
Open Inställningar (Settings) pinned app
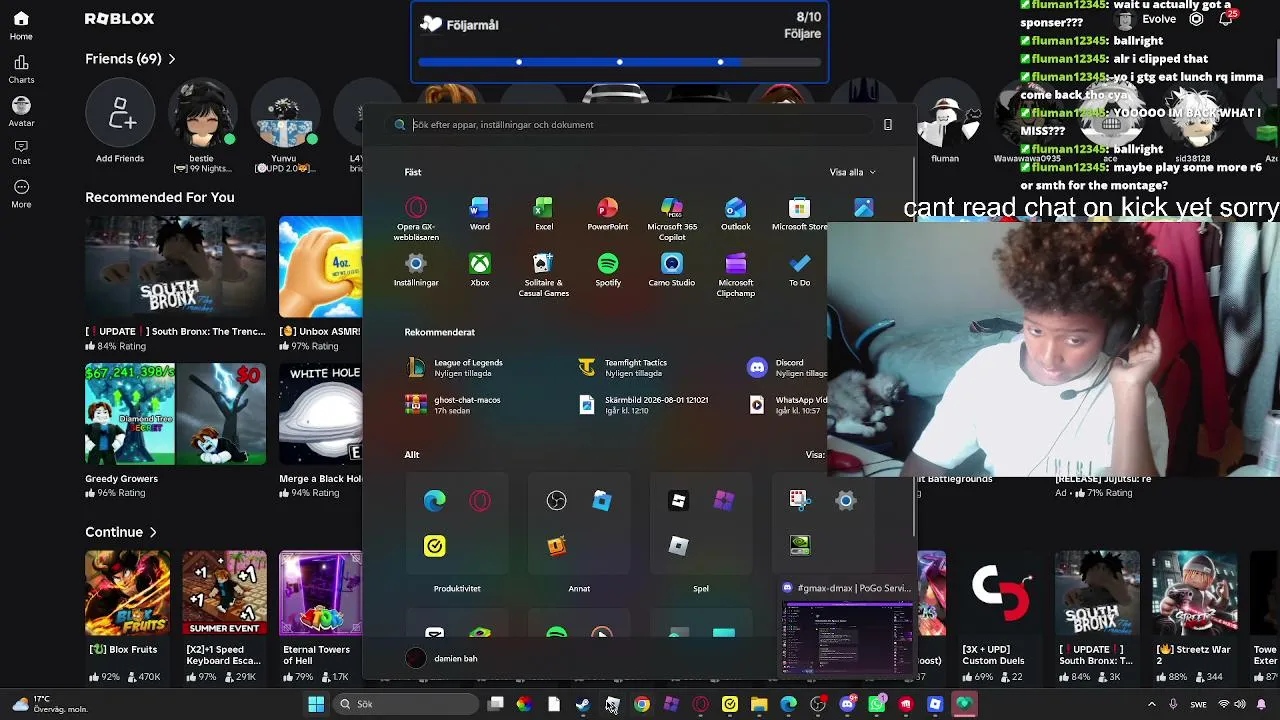pos(416,270)
